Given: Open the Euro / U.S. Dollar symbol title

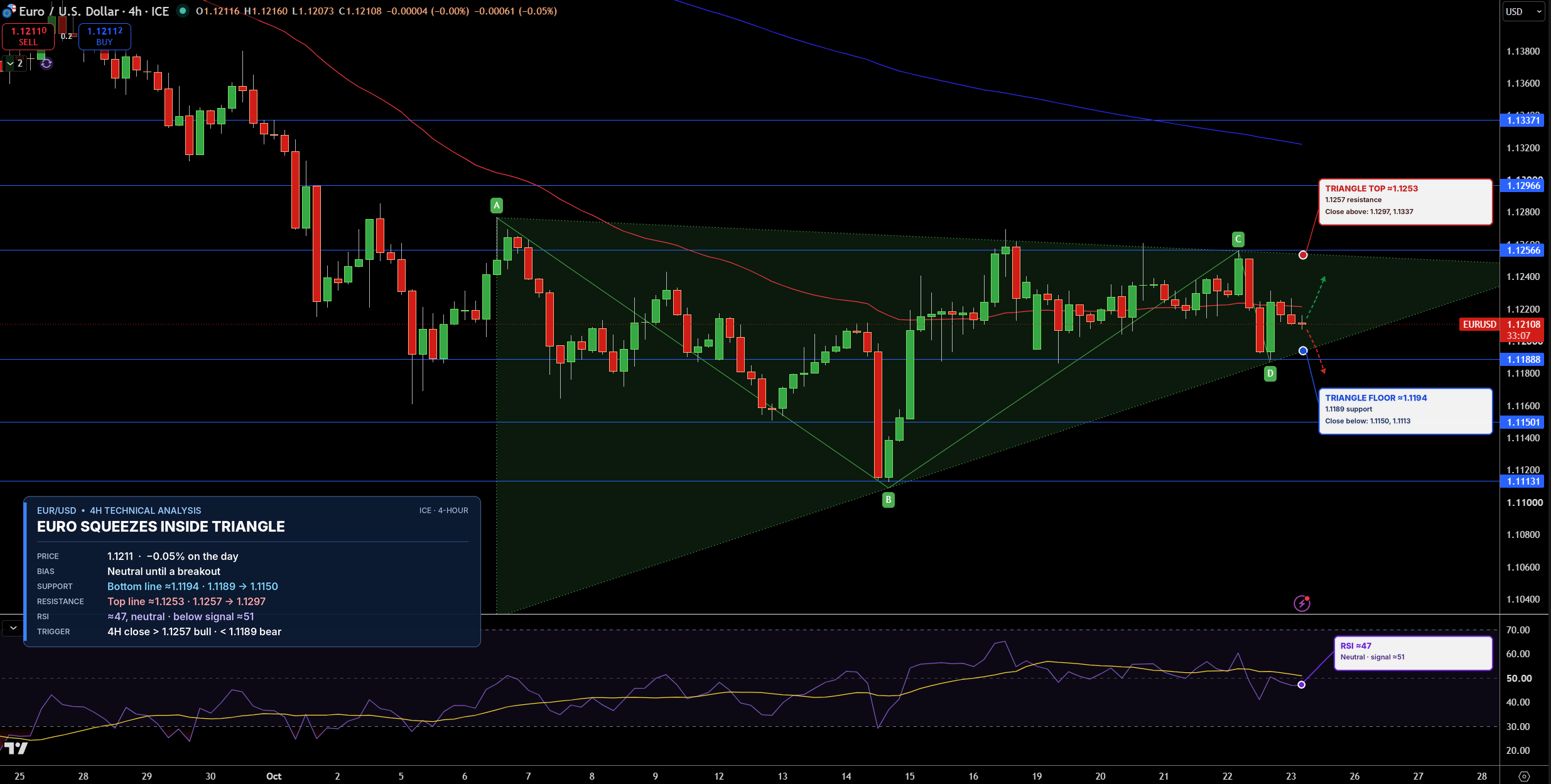Looking at the screenshot, I should [x=94, y=11].
